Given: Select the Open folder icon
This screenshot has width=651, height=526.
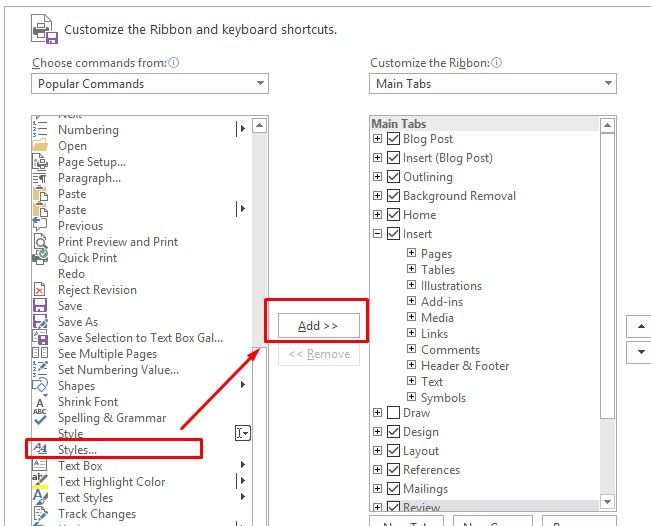Looking at the screenshot, I should coord(40,146).
